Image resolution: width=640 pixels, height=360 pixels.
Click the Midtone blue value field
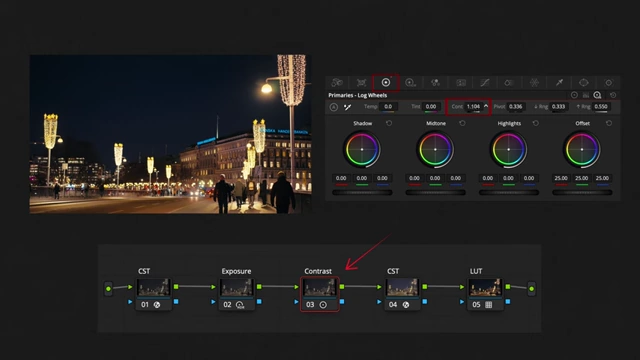(x=456, y=178)
